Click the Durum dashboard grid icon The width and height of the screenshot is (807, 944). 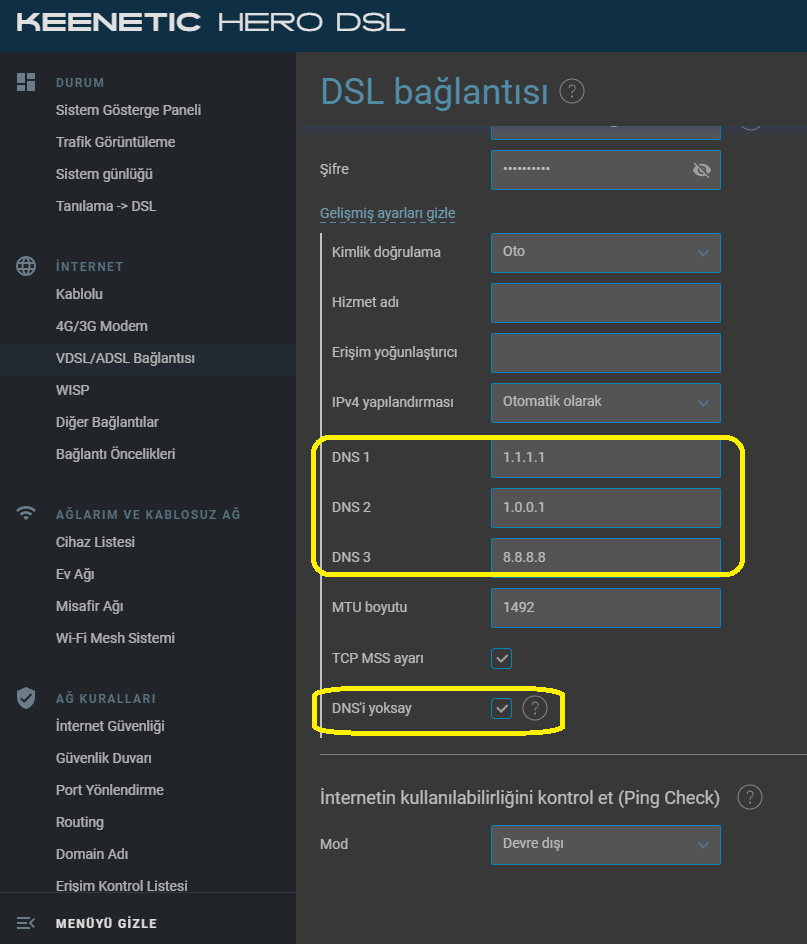(x=26, y=82)
